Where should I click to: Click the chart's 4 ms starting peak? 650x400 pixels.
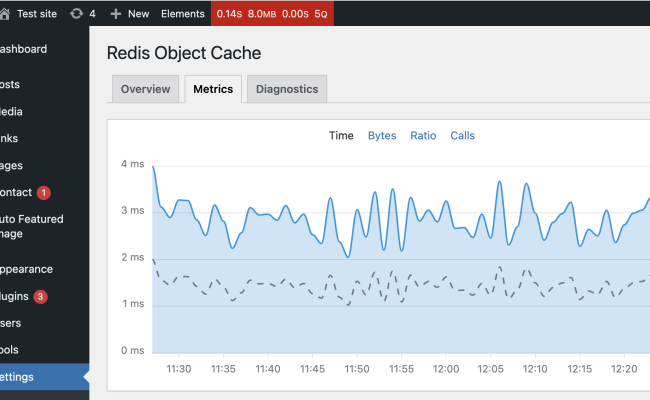[x=153, y=167]
